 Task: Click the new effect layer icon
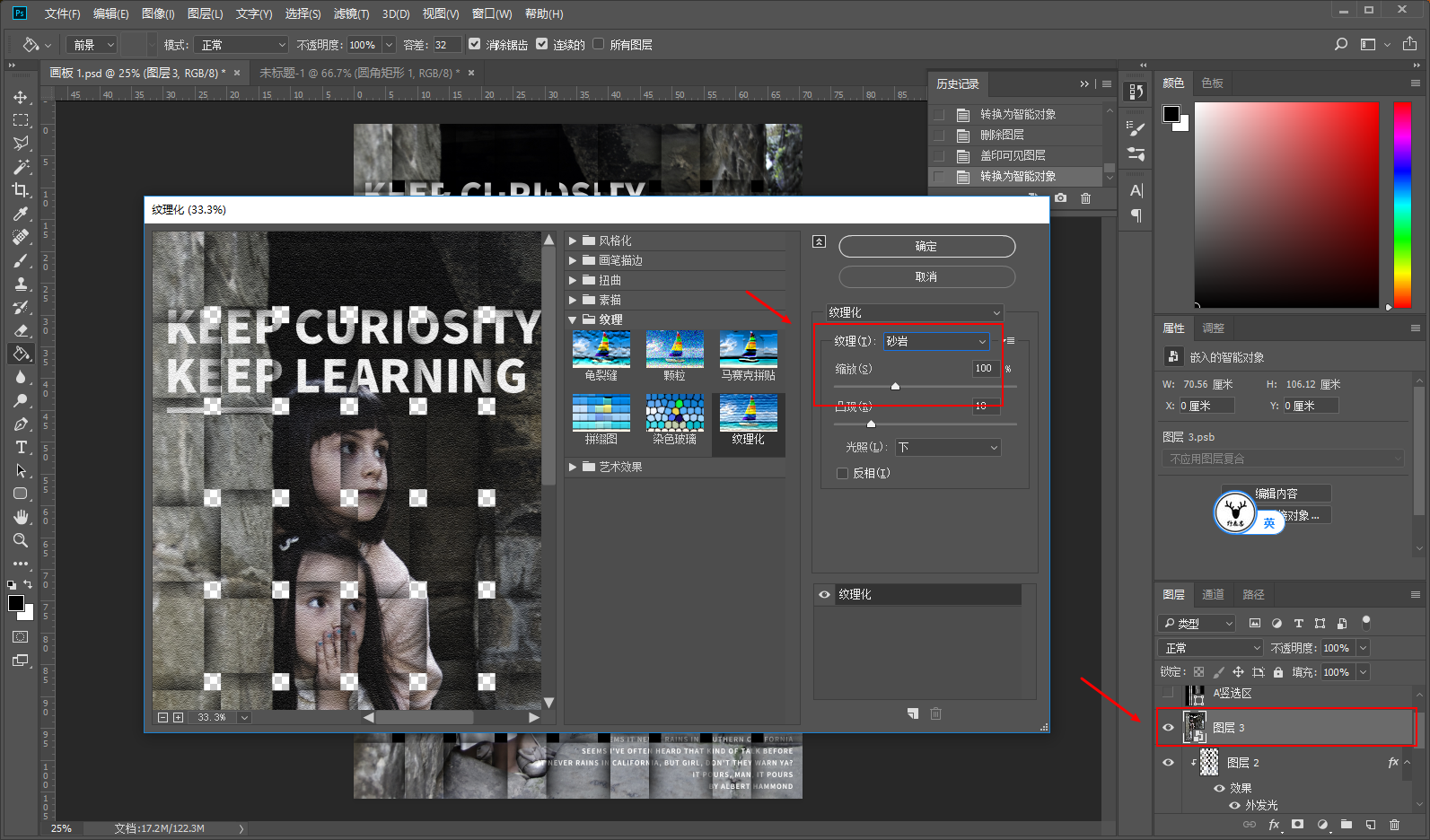pos(913,713)
